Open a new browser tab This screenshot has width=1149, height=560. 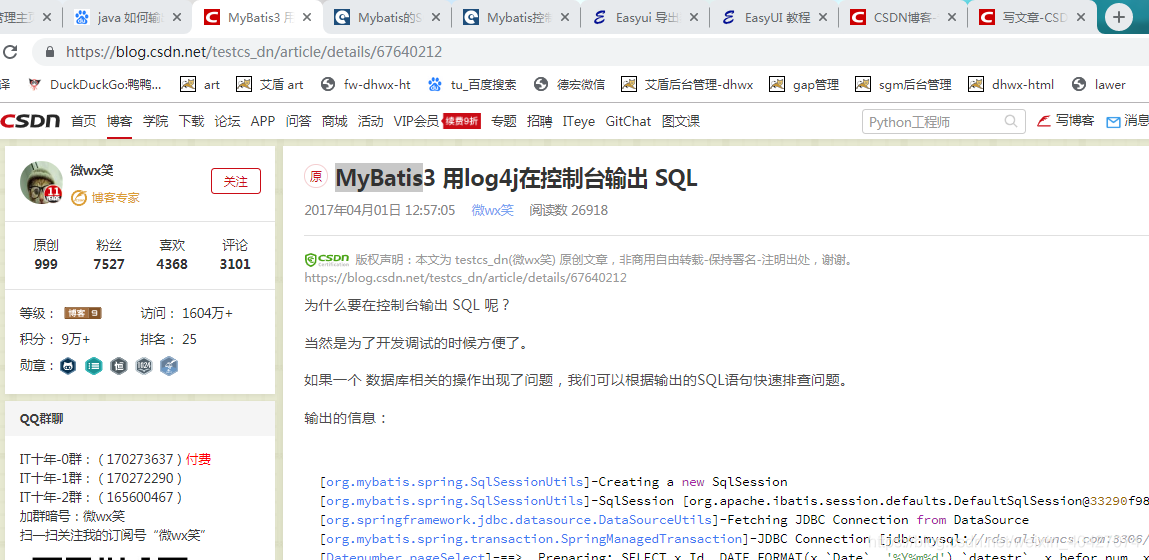click(1118, 18)
